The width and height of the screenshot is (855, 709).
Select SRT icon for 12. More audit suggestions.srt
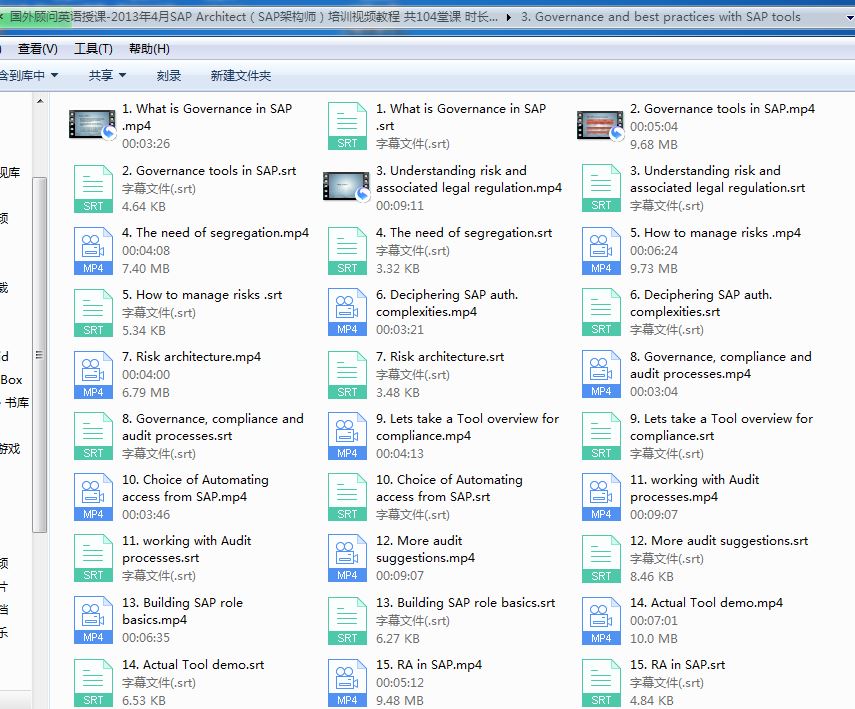tap(601, 560)
